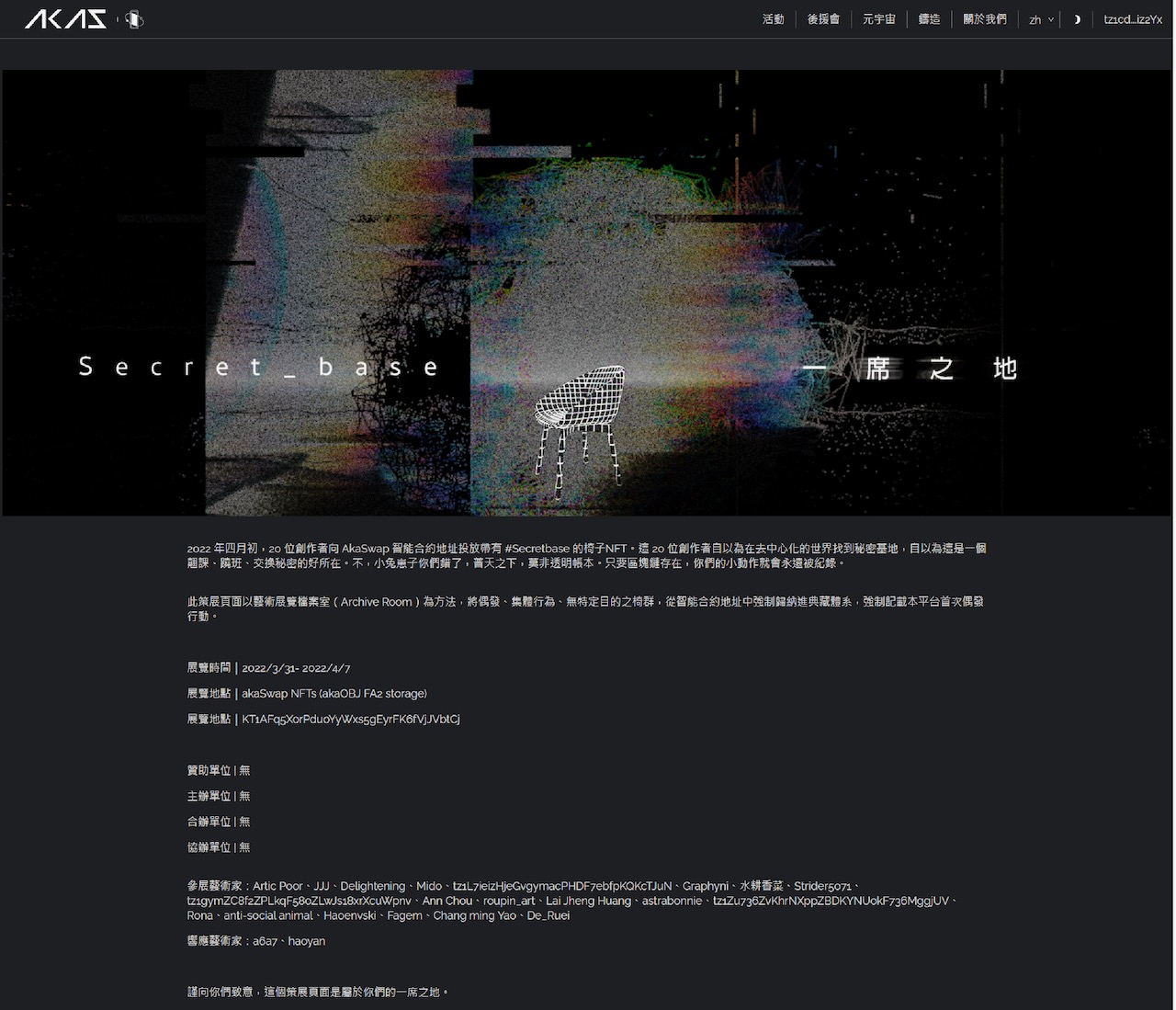Open the 關於我們 about menu
1176x1010 pixels.
pos(984,19)
